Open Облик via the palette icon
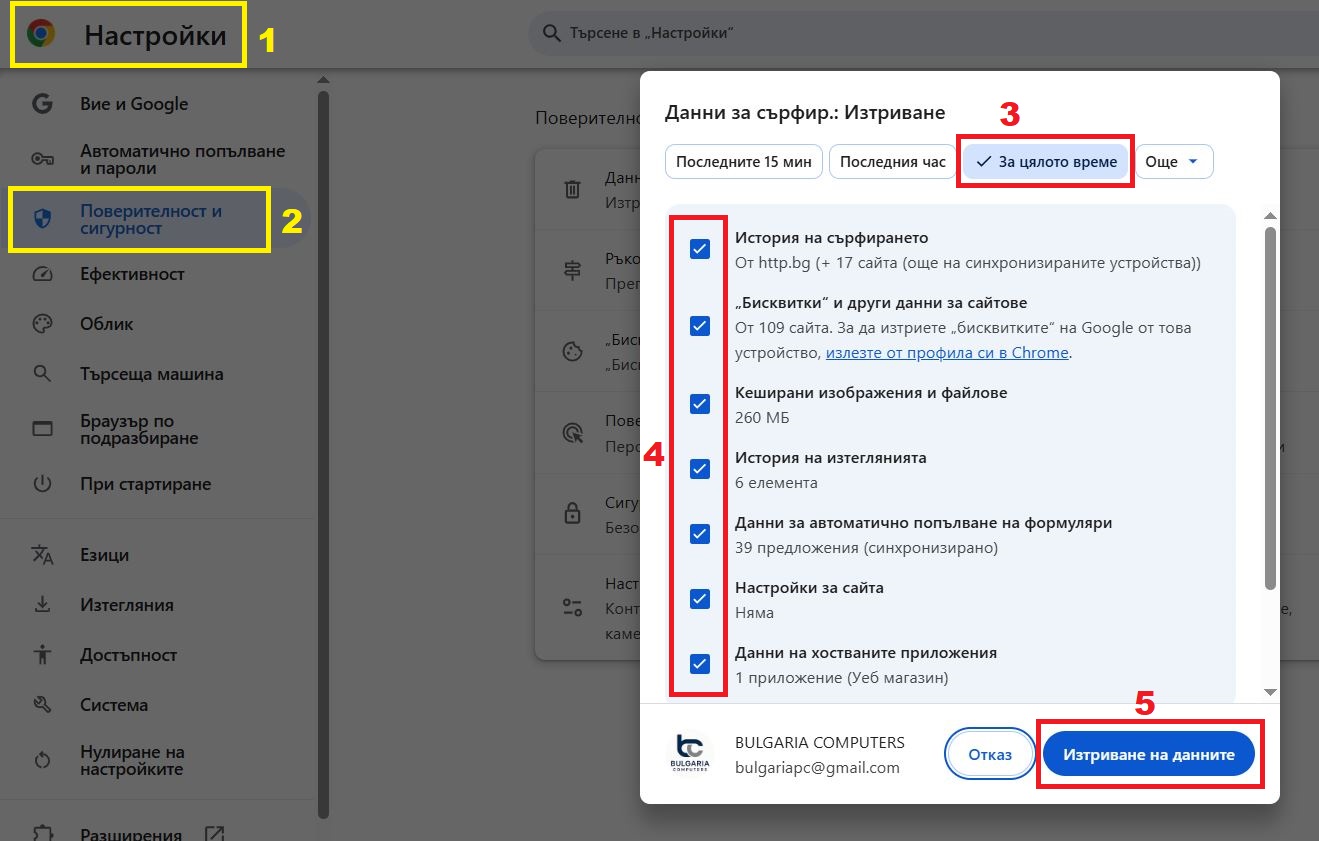The image size is (1319, 841). pyautogui.click(x=41, y=323)
